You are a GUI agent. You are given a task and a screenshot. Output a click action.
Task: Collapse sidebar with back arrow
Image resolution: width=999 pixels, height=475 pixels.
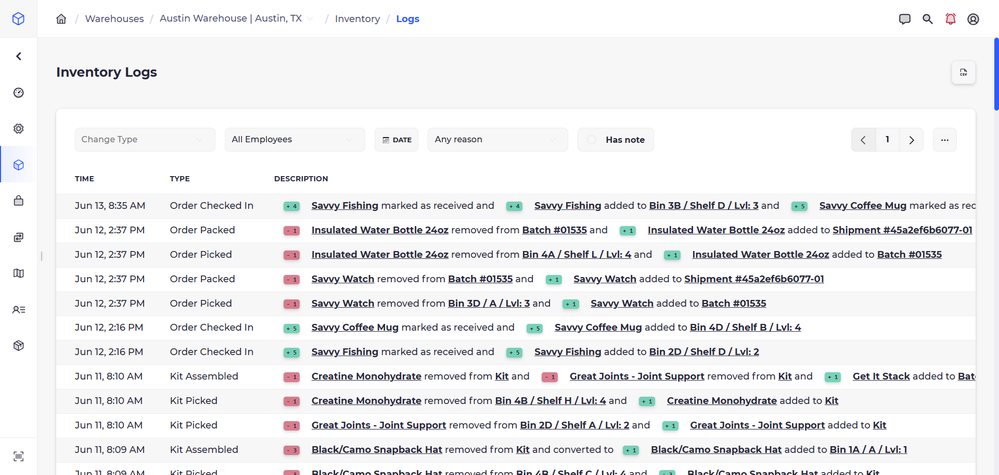pos(18,56)
